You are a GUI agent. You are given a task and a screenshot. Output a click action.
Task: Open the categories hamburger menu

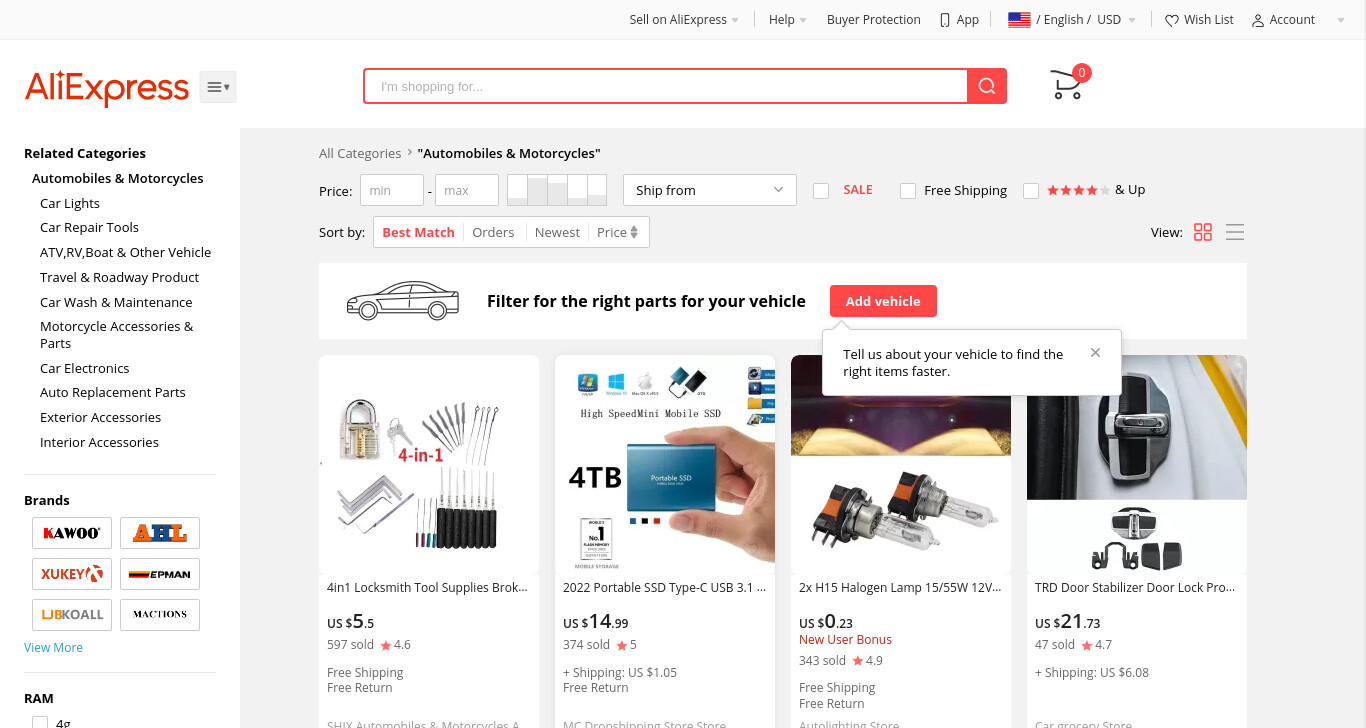click(218, 87)
